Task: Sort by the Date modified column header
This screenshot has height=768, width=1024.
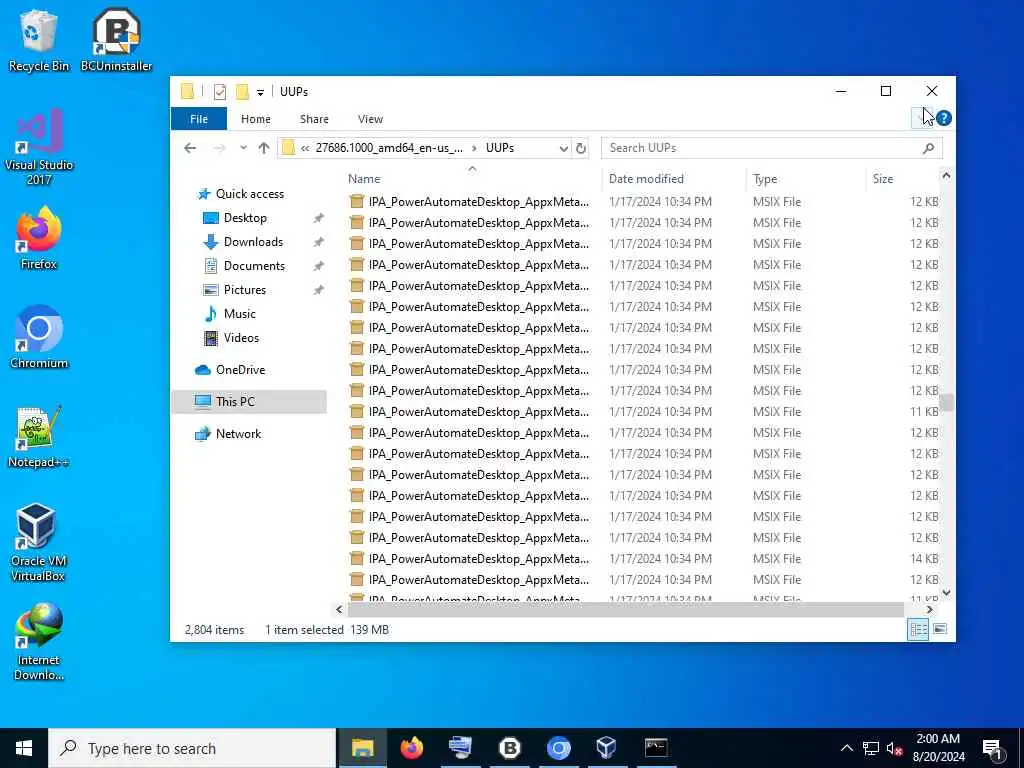Action: (673, 178)
